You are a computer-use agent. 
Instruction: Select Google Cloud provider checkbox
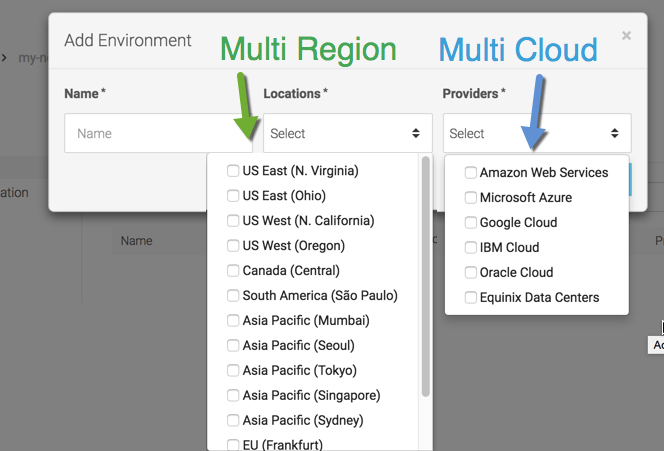tap(471, 223)
